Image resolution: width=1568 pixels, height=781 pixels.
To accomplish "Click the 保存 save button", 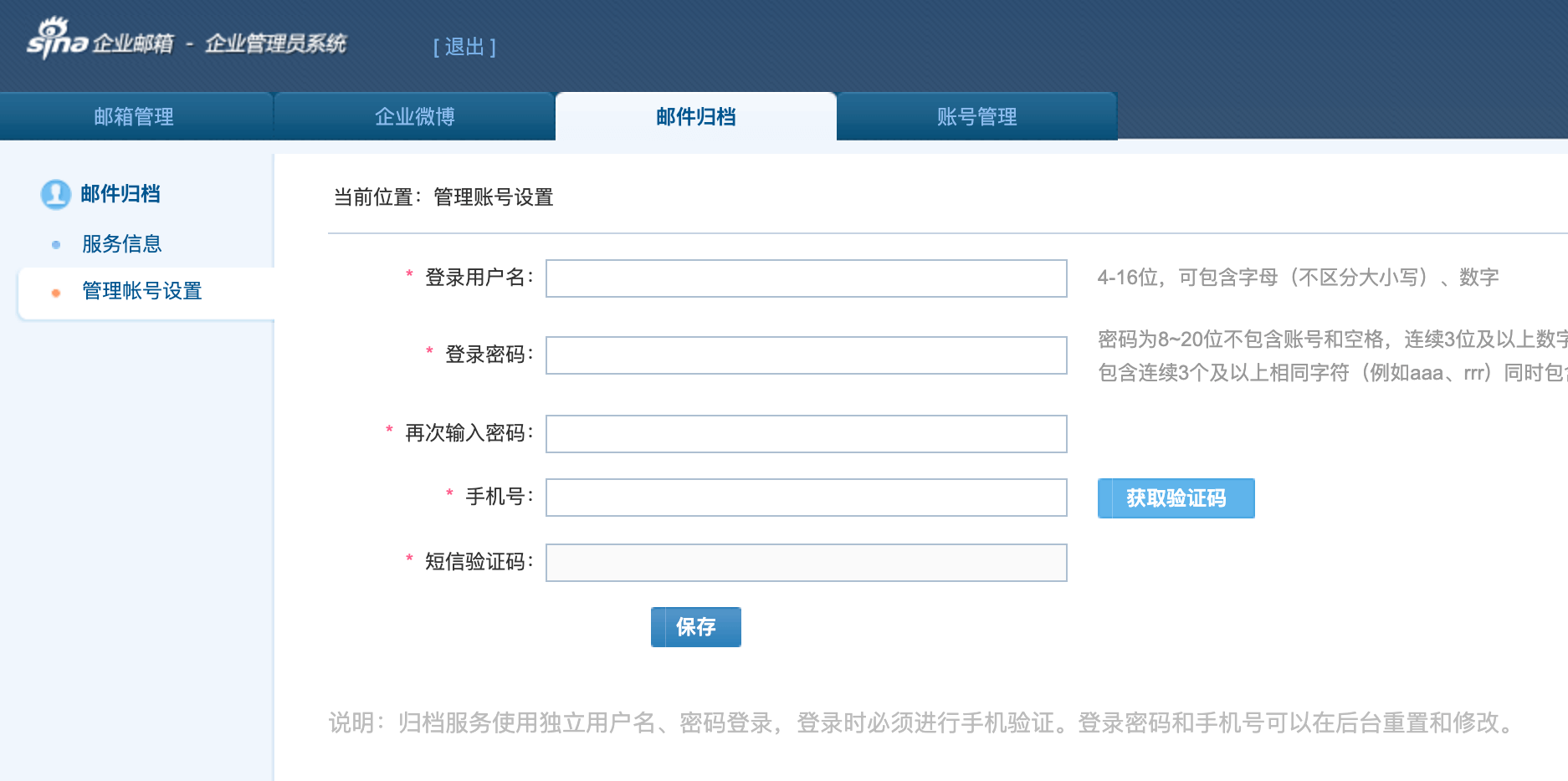I will pyautogui.click(x=695, y=627).
